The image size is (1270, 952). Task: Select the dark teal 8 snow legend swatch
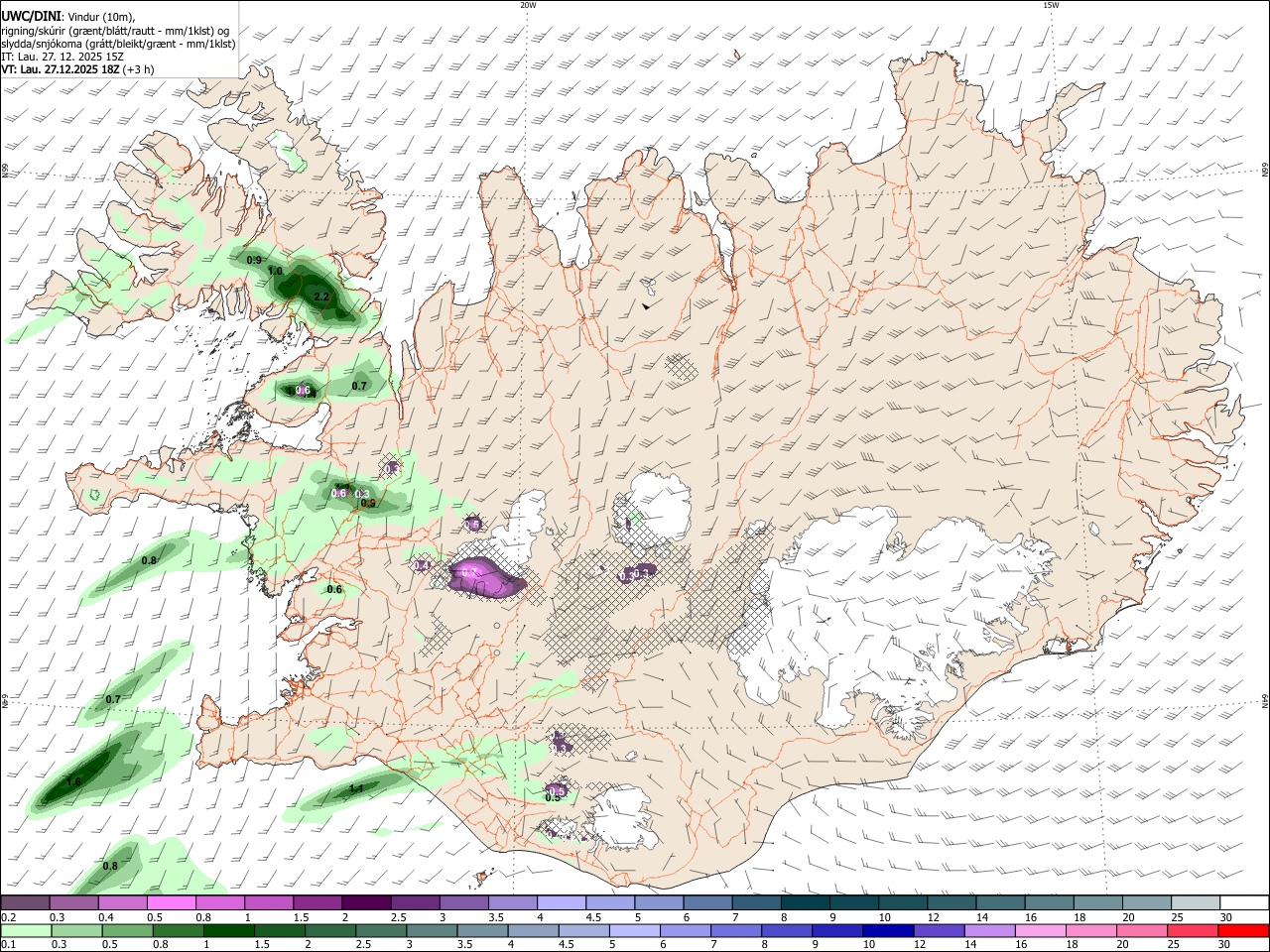[805, 902]
